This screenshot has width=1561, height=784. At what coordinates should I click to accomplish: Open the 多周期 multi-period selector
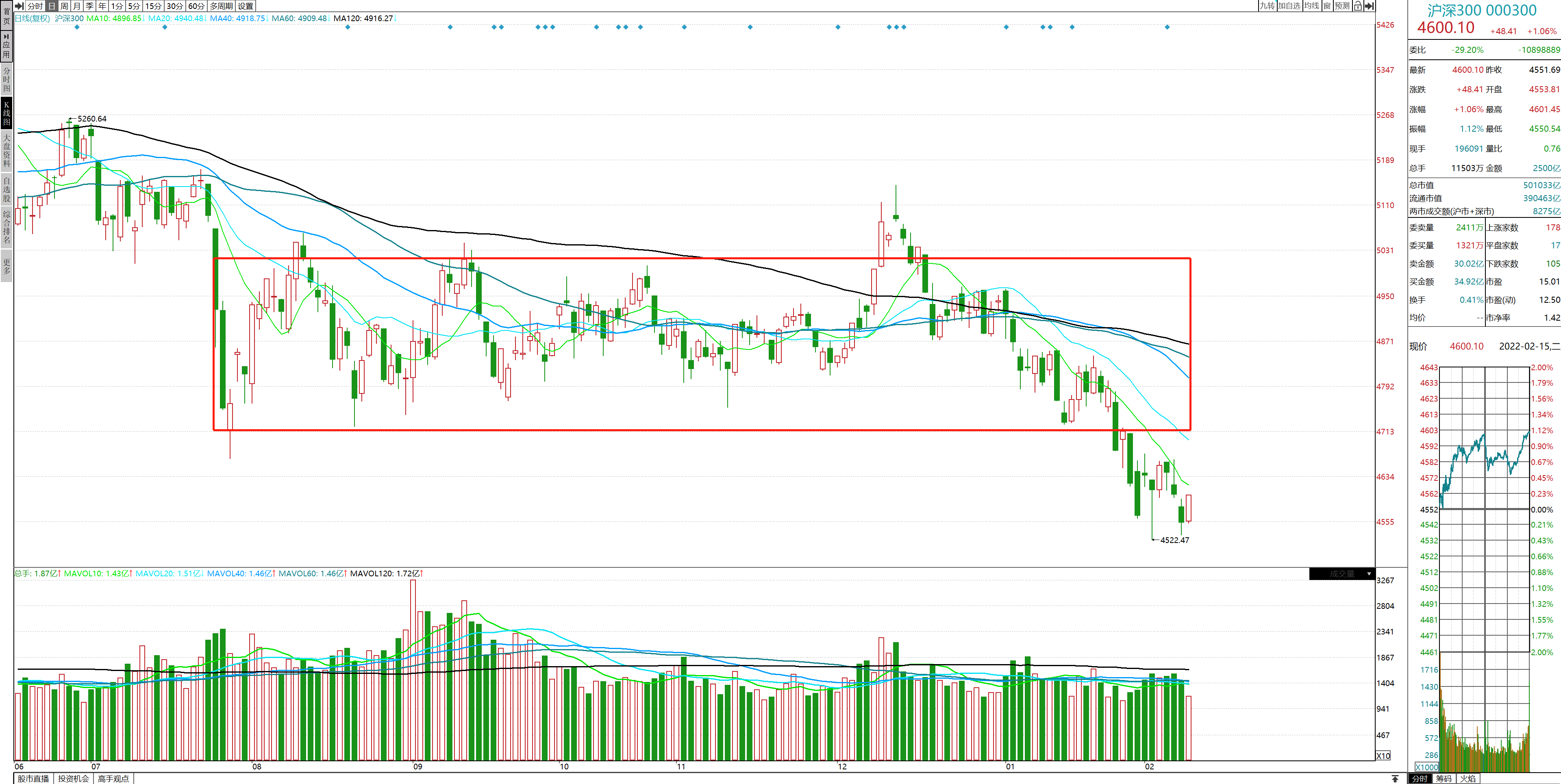[221, 6]
